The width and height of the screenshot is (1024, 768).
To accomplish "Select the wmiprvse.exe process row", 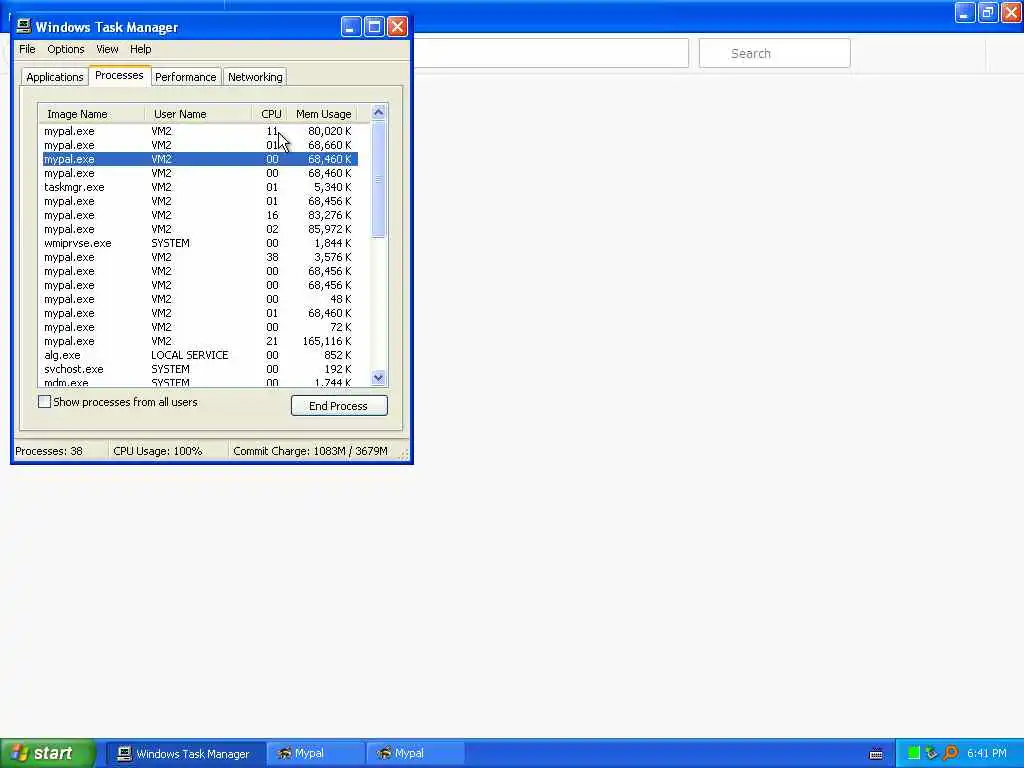I will (x=200, y=243).
